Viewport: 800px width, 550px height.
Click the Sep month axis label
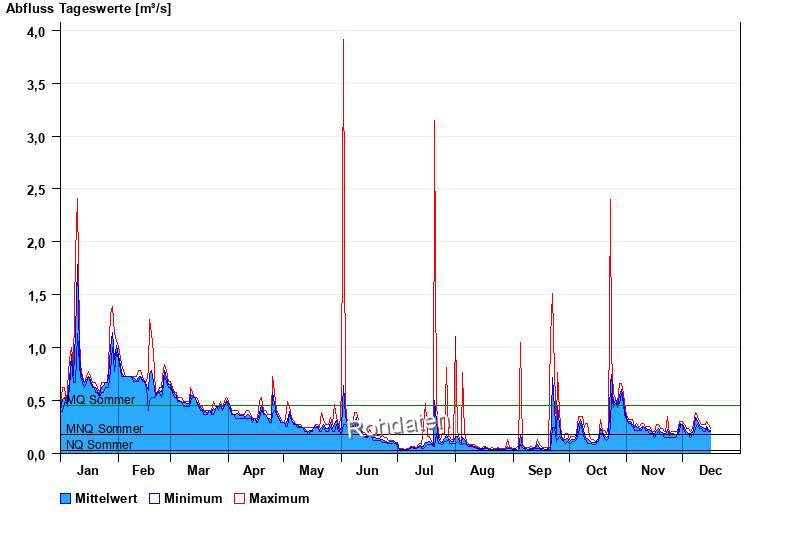[540, 470]
